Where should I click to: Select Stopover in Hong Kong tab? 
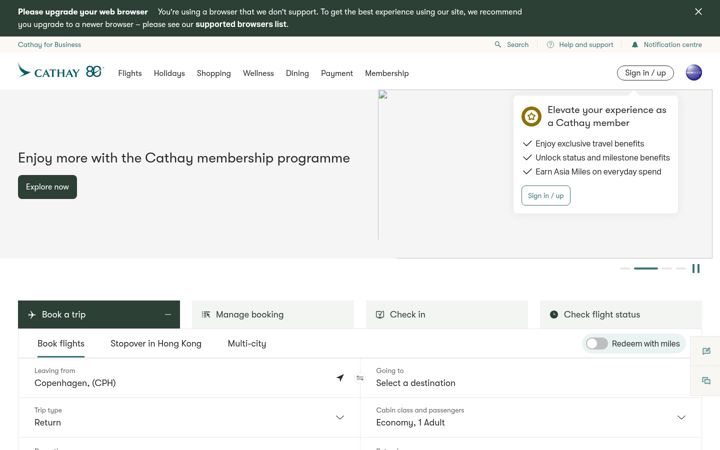point(156,343)
